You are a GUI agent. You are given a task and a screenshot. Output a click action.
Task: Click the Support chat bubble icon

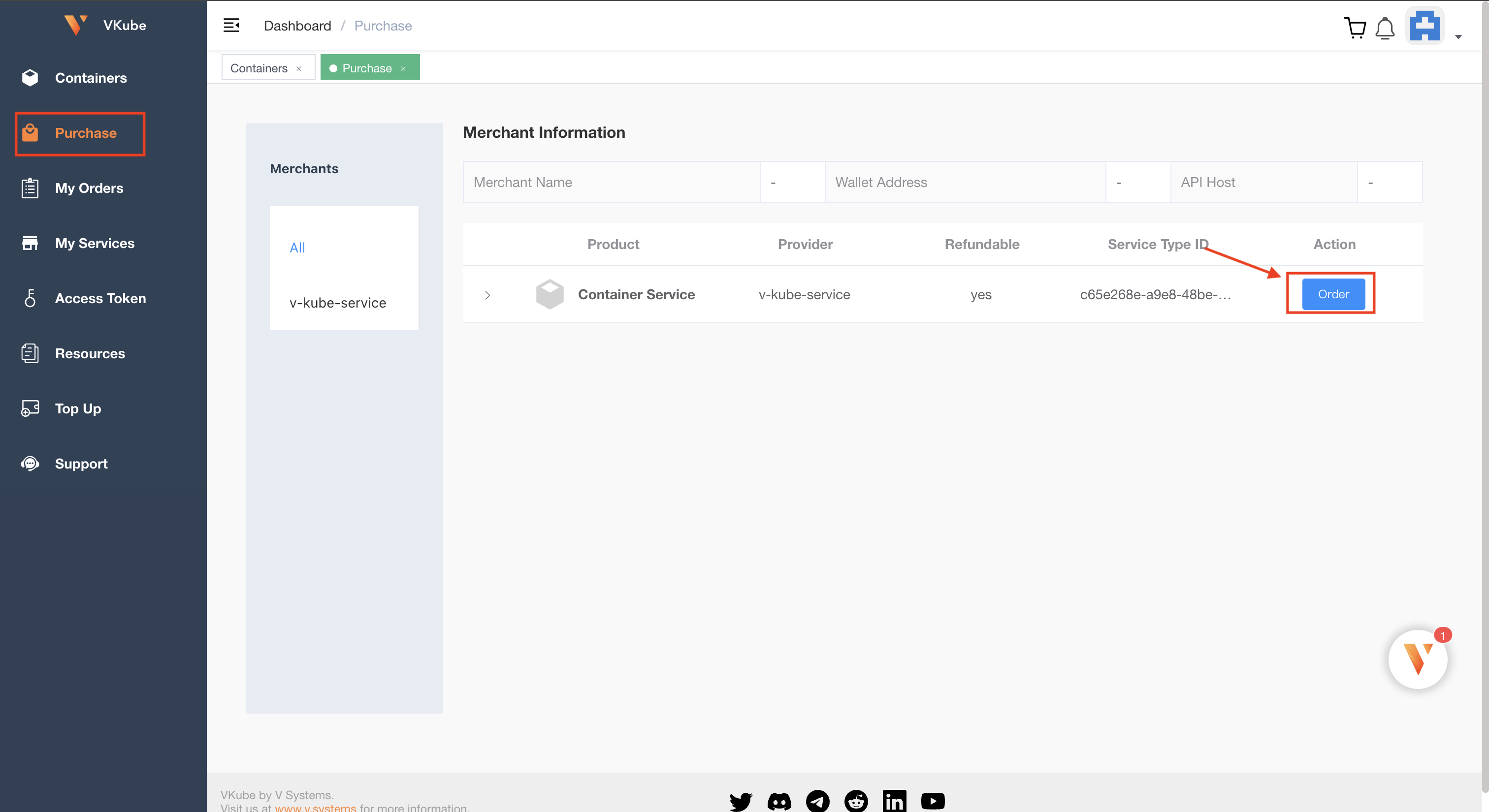(30, 464)
